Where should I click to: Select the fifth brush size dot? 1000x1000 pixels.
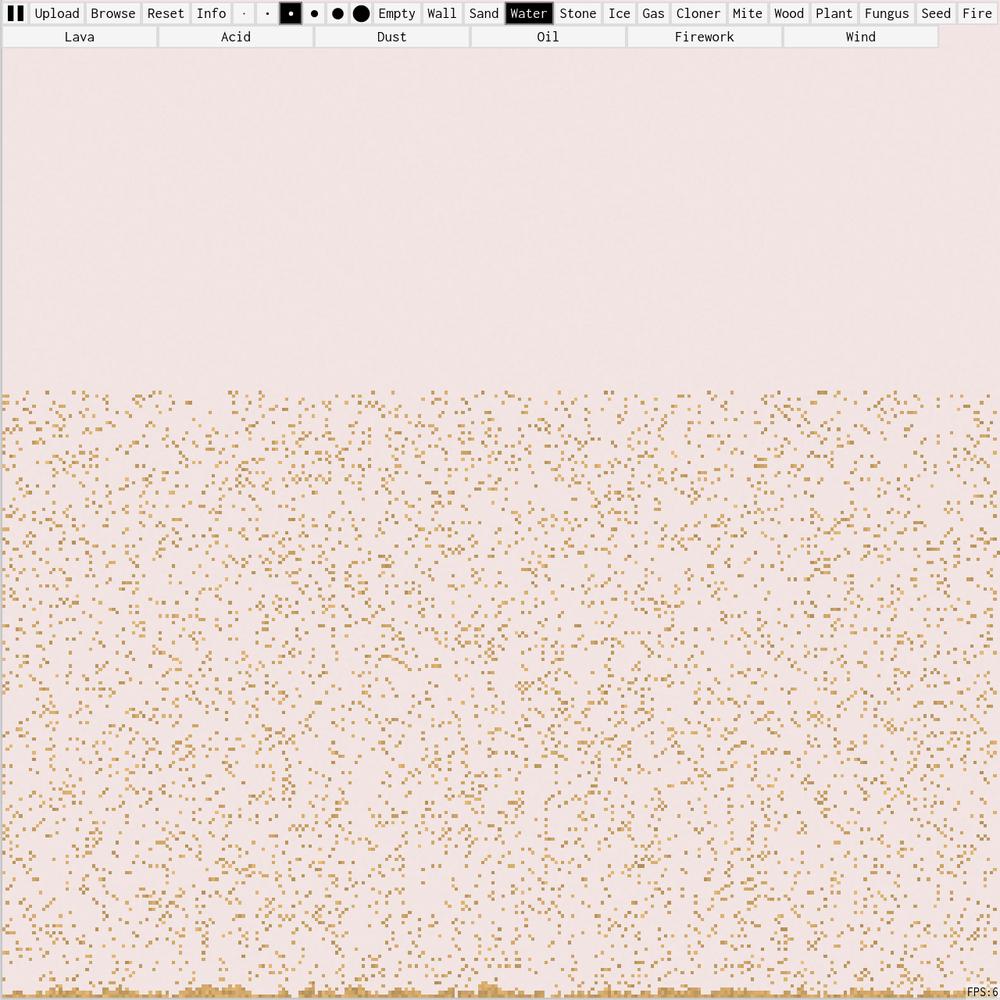point(338,13)
